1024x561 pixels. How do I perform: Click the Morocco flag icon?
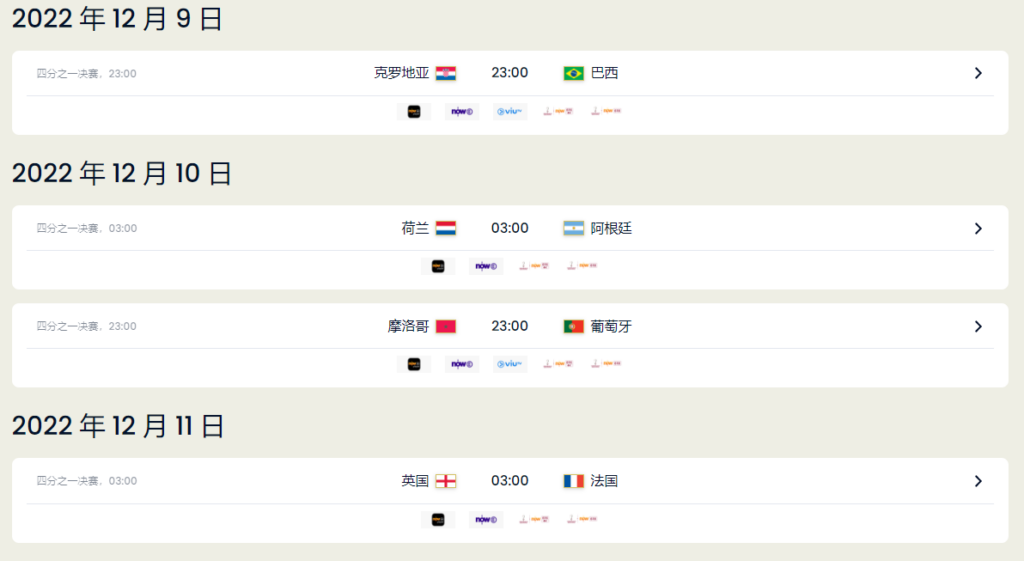(446, 326)
